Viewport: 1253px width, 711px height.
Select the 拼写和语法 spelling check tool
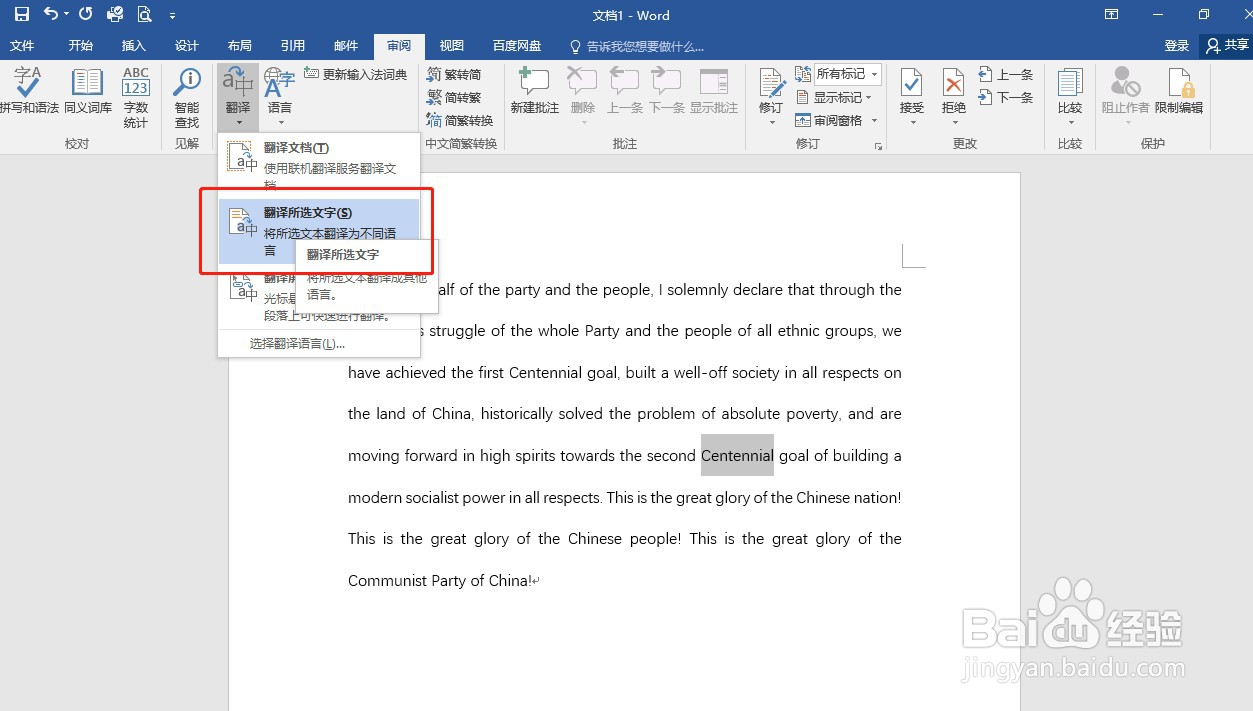pos(28,95)
